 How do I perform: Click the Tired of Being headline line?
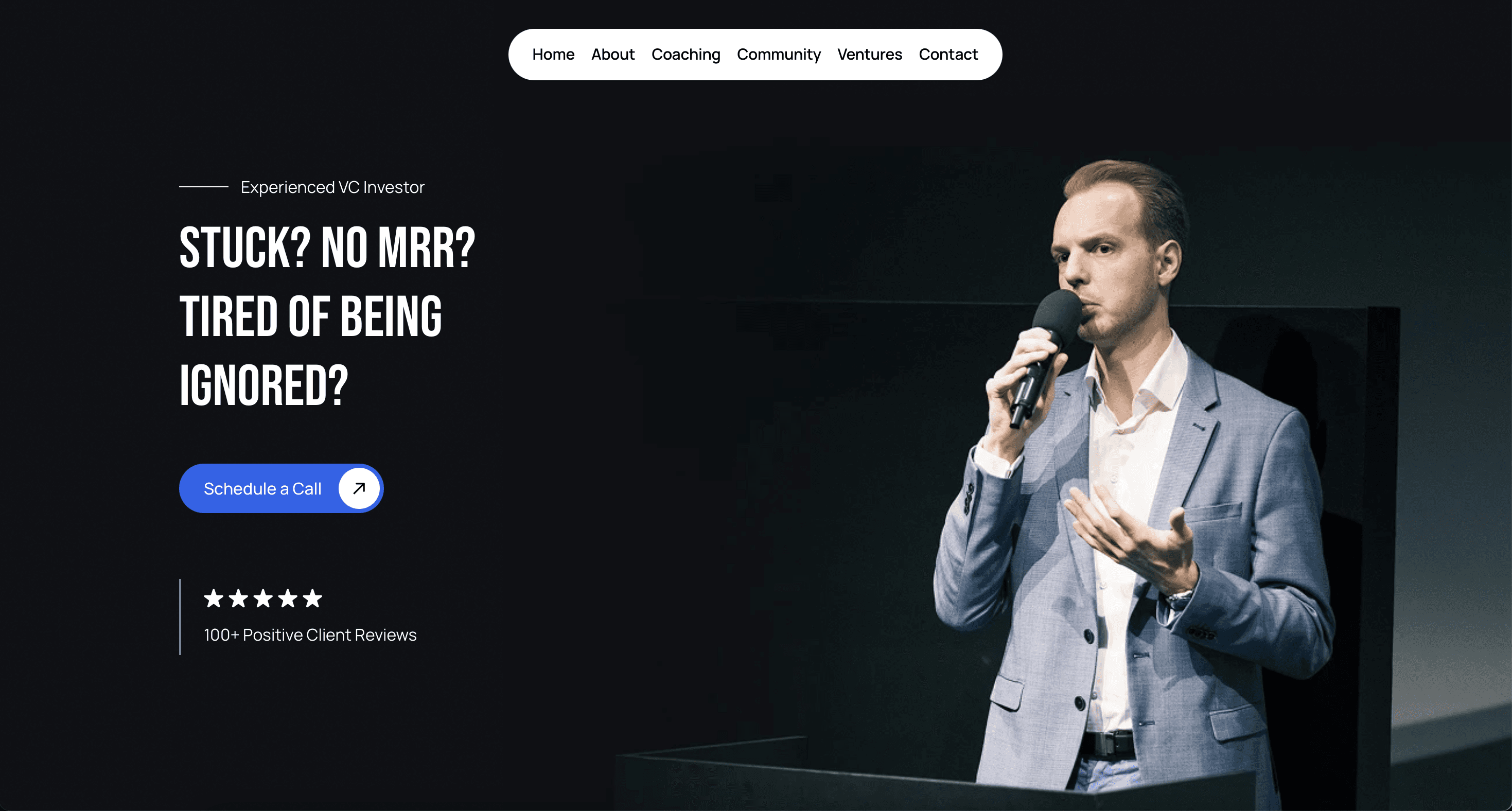310,317
